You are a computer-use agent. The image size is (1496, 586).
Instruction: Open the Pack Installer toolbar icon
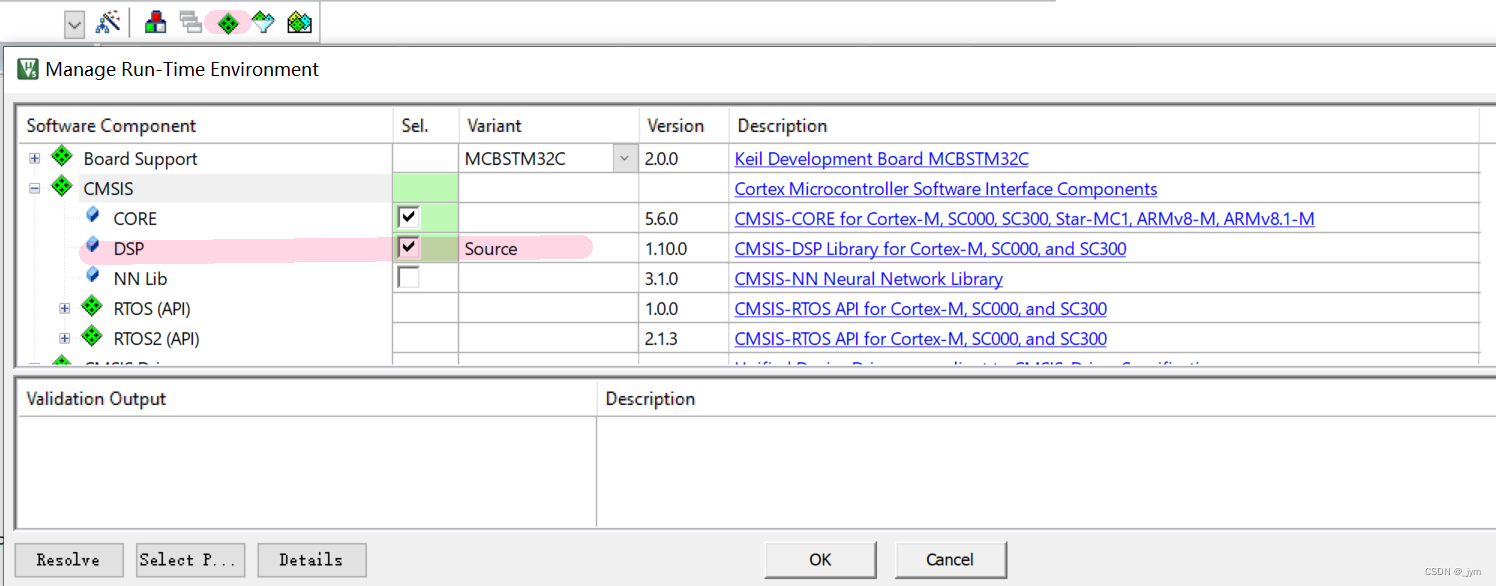(x=299, y=23)
